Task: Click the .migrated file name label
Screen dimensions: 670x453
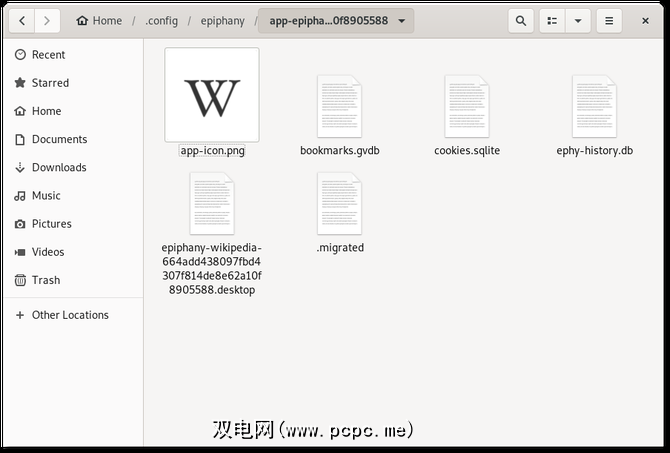Action: [x=340, y=247]
